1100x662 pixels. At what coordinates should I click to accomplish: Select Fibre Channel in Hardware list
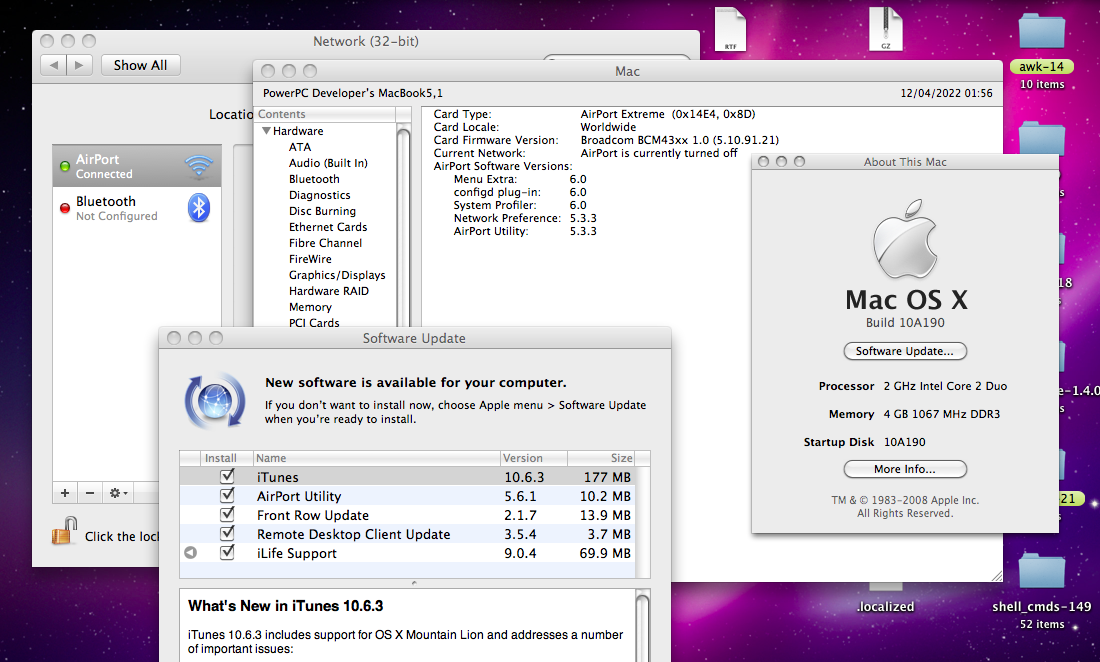tap(326, 243)
